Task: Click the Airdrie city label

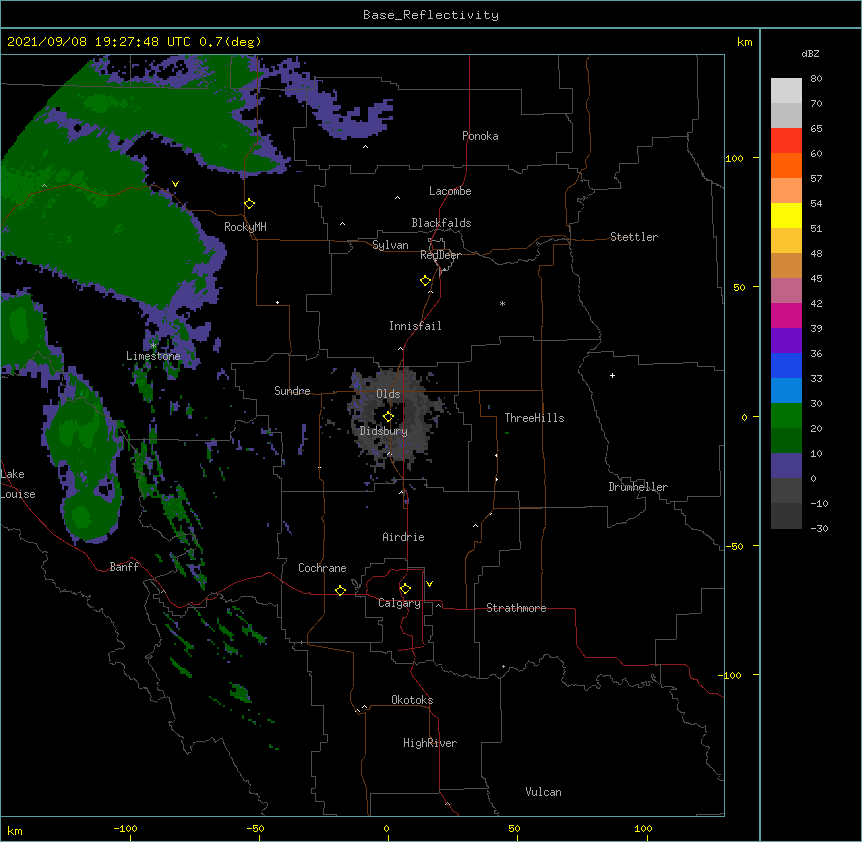Action: coord(404,537)
